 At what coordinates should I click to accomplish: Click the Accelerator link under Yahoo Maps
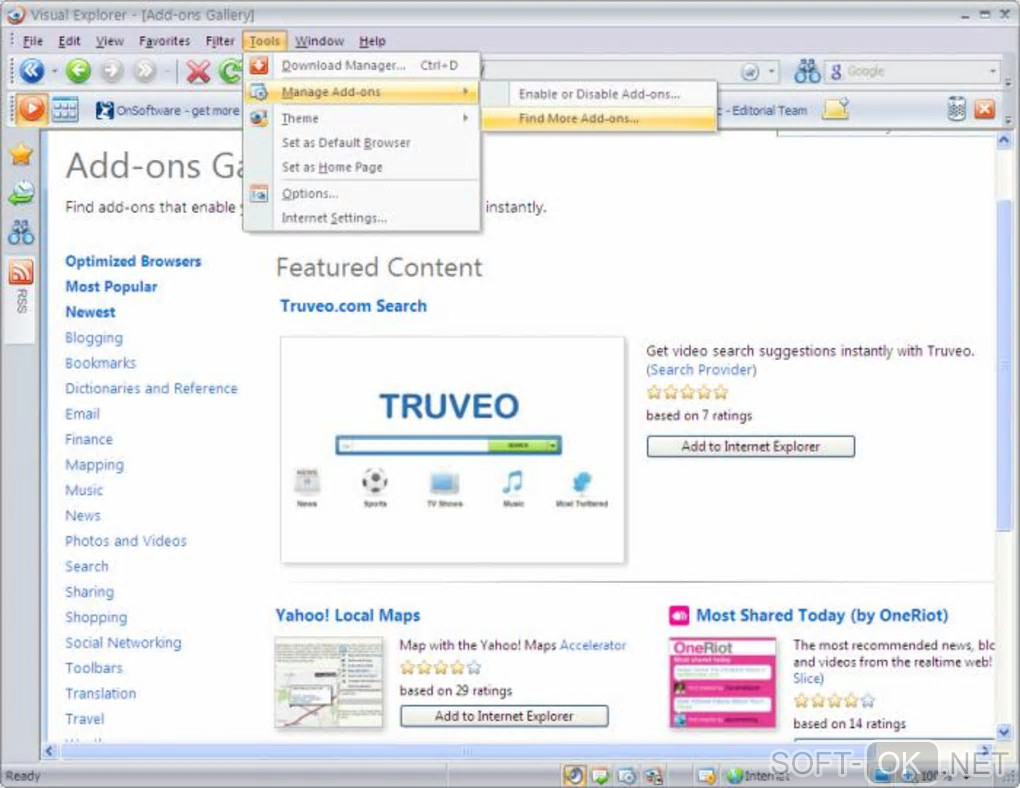[x=593, y=645]
